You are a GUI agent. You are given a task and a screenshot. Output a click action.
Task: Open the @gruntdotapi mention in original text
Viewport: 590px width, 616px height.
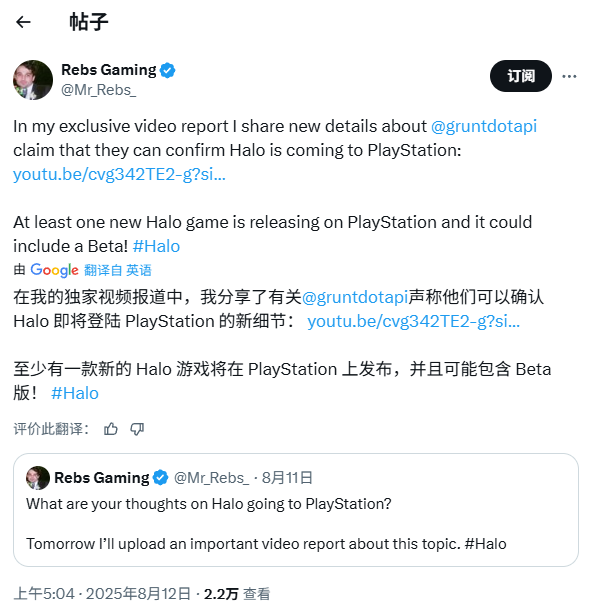tap(484, 126)
